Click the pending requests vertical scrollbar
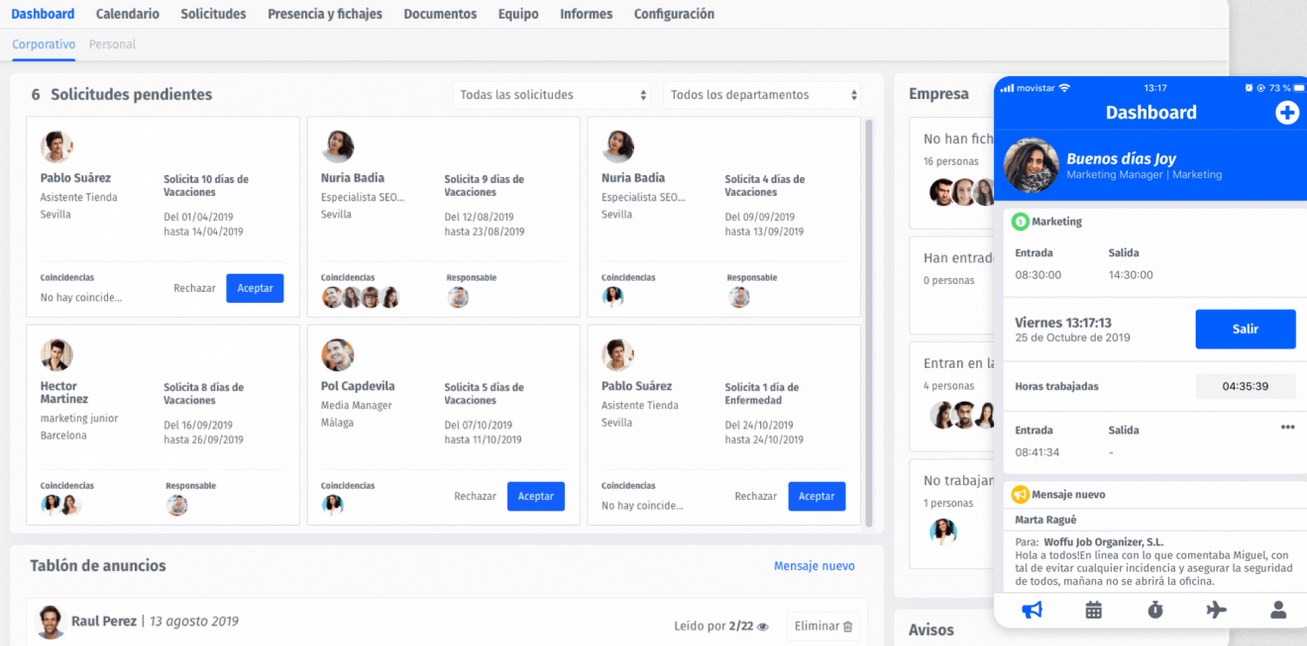1307x646 pixels. point(868,323)
